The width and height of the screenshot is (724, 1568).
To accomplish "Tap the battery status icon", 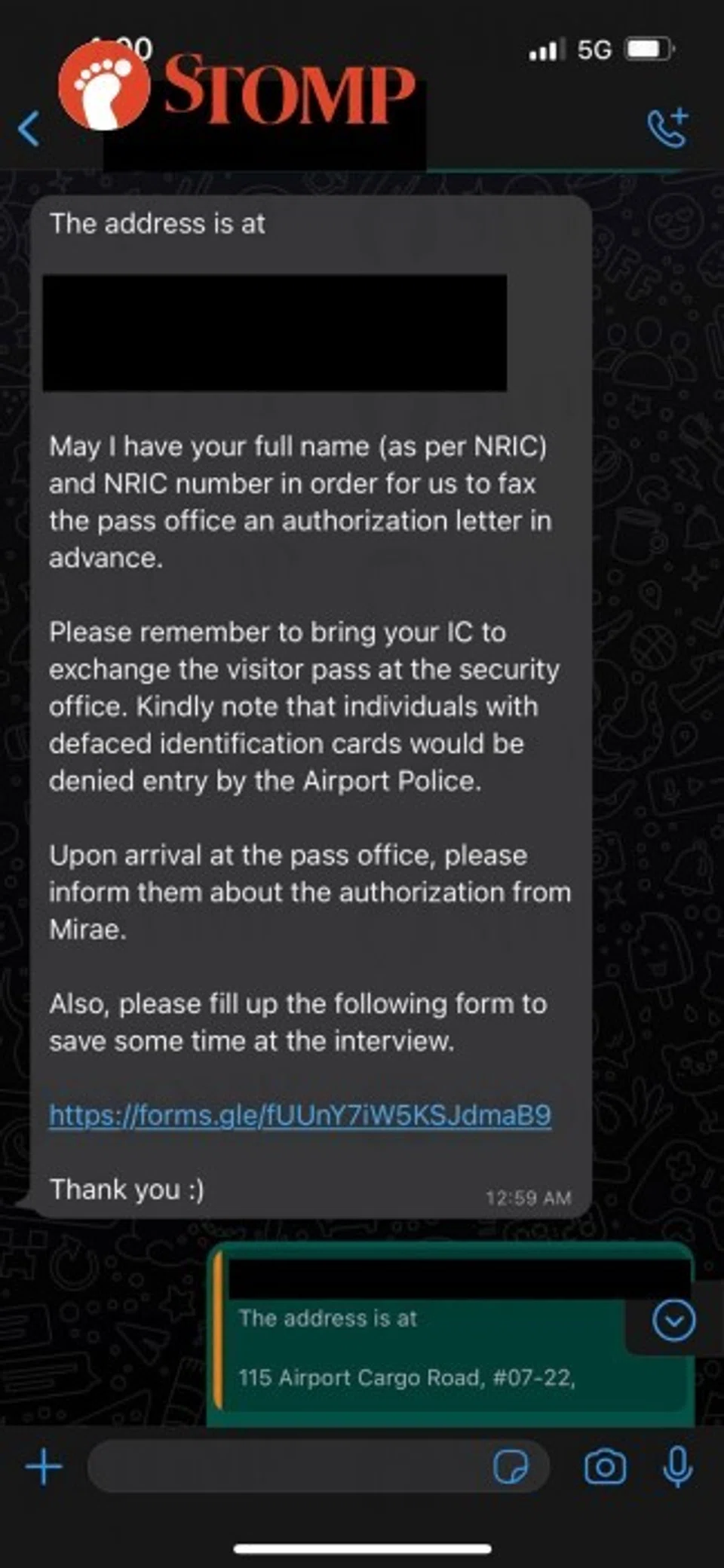I will pos(650,50).
